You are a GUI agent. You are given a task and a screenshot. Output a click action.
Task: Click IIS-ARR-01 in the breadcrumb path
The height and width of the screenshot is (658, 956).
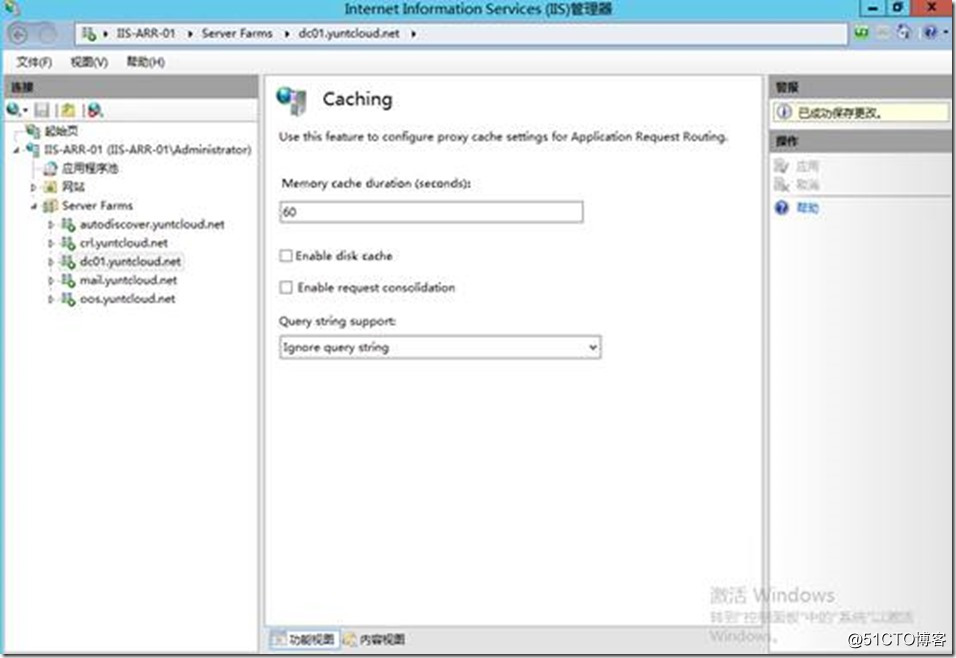[x=146, y=34]
